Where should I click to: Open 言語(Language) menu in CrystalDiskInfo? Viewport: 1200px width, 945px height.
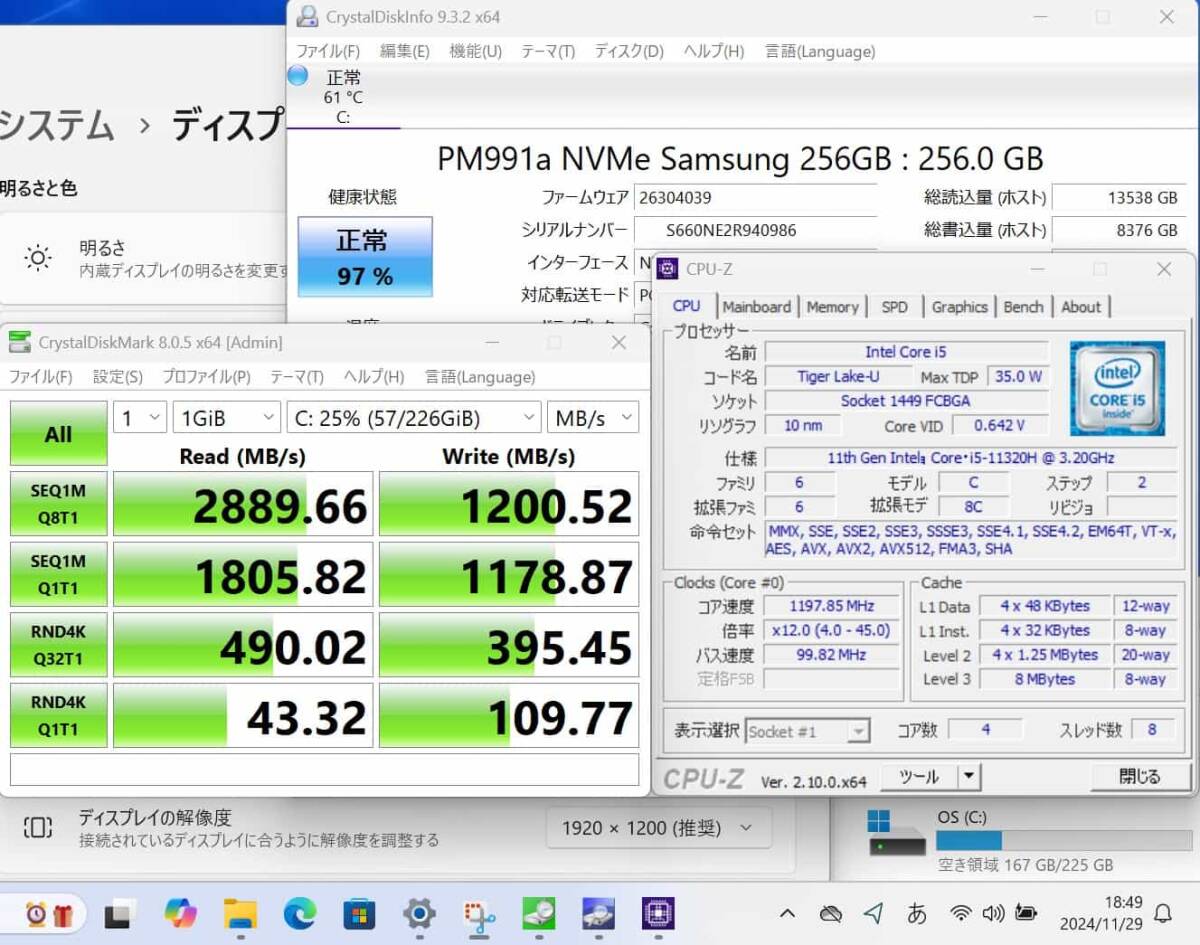[x=820, y=51]
